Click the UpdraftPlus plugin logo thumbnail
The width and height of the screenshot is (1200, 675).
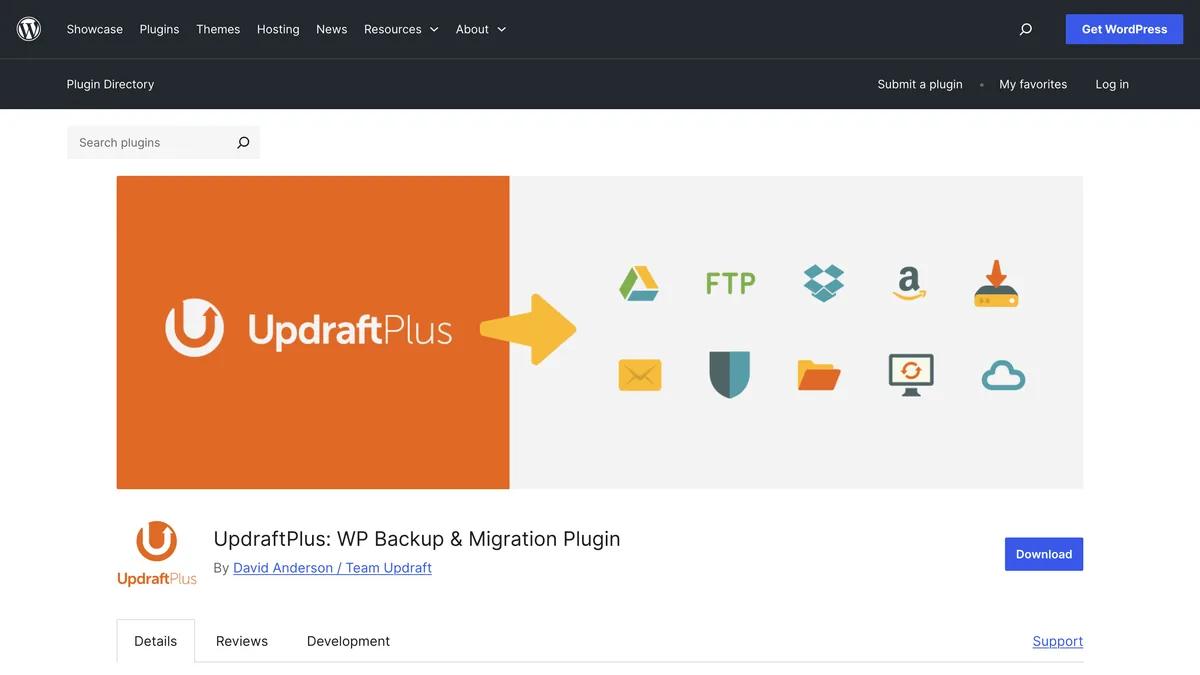(x=157, y=553)
